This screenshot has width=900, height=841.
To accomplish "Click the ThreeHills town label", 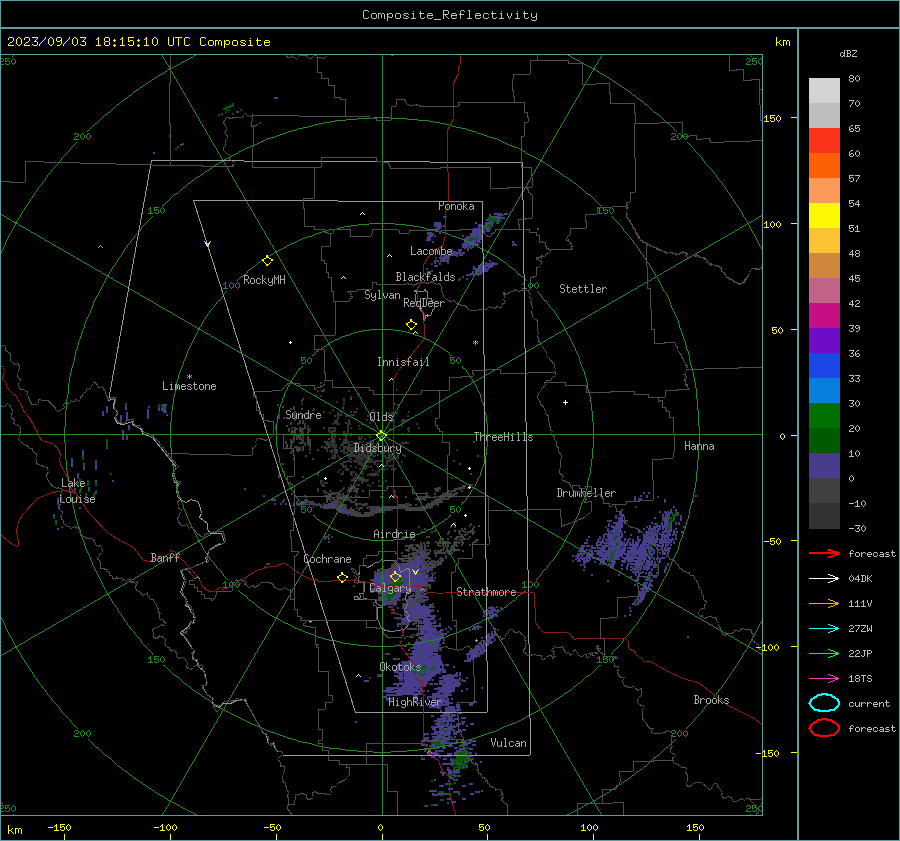I will pyautogui.click(x=503, y=437).
